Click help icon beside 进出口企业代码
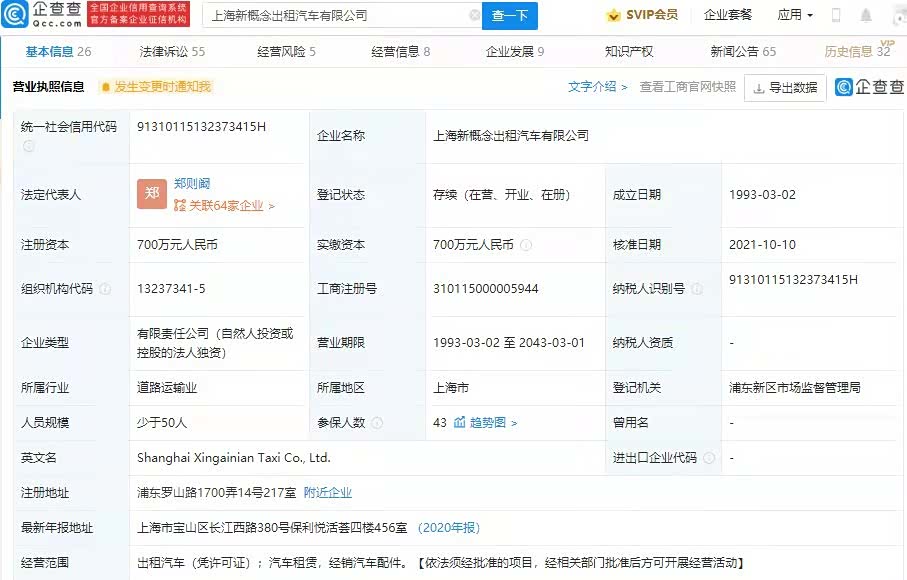Image resolution: width=907 pixels, height=580 pixels. coord(708,458)
